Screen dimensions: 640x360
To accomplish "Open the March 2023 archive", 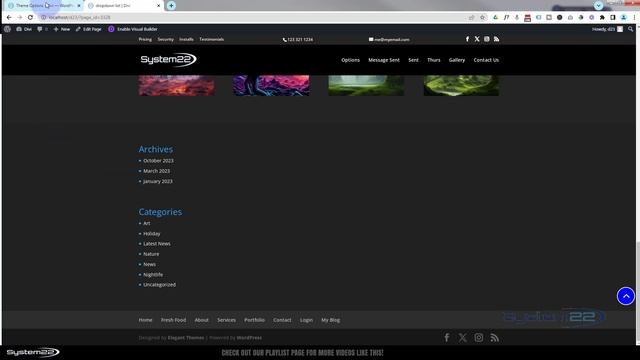I will point(156,171).
